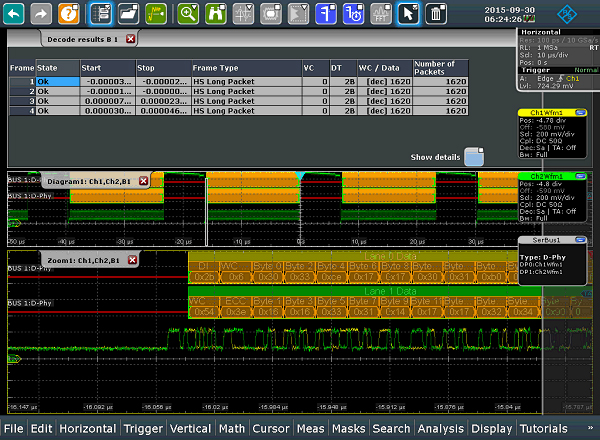This screenshot has width=600, height=440.
Task: Open the Trigger settings label in sidebar
Action: 535,70
